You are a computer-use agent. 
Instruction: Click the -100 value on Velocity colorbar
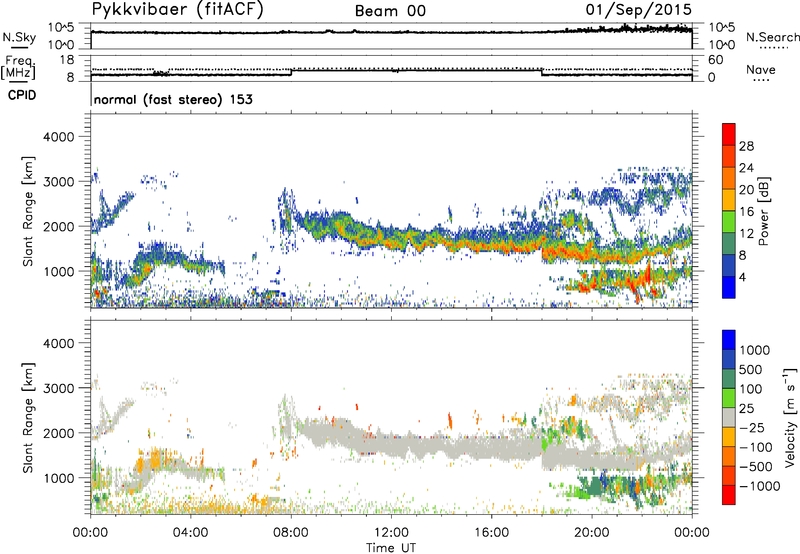point(755,447)
